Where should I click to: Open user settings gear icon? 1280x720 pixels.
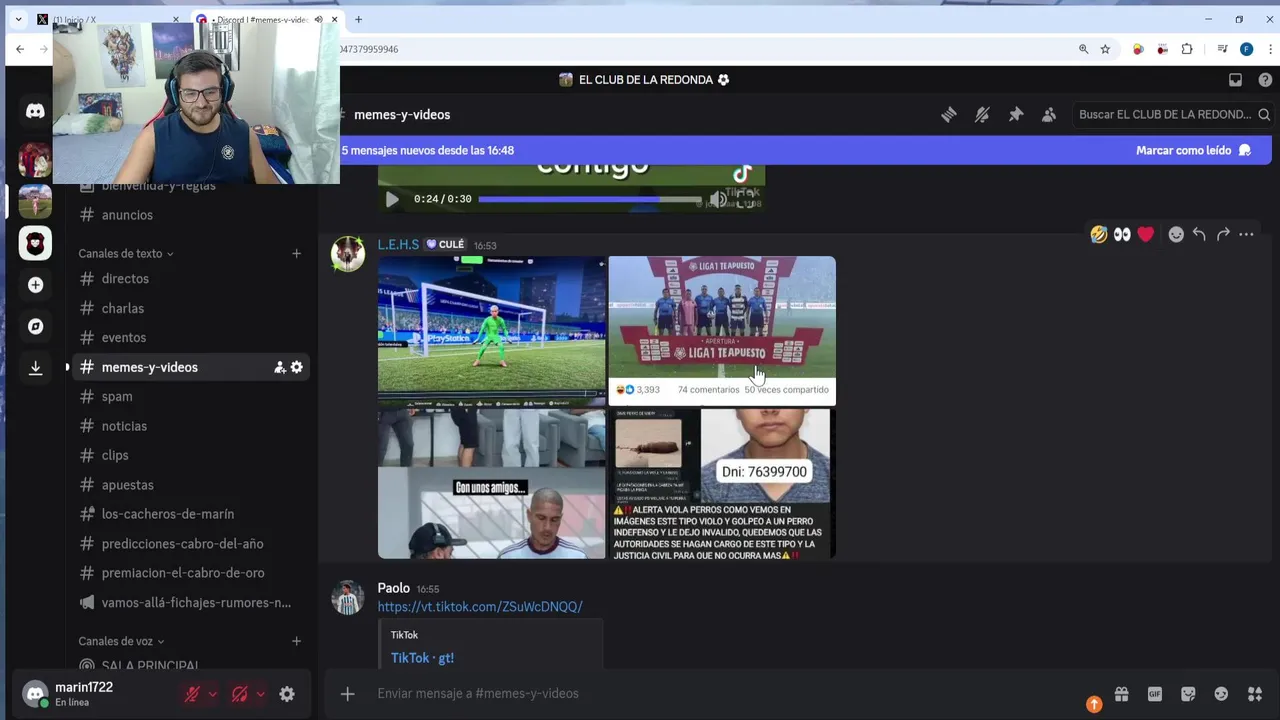[287, 694]
